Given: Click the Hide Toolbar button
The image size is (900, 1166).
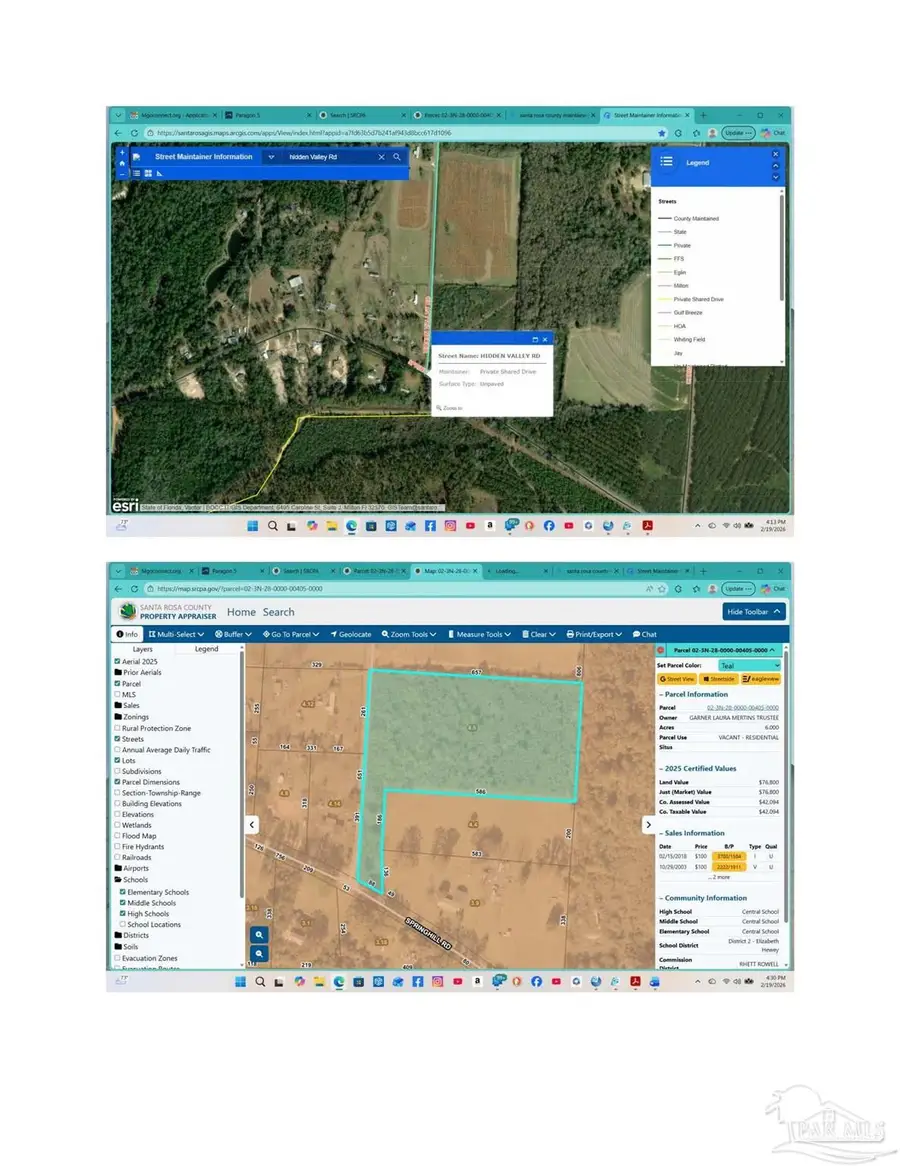Looking at the screenshot, I should pyautogui.click(x=753, y=612).
